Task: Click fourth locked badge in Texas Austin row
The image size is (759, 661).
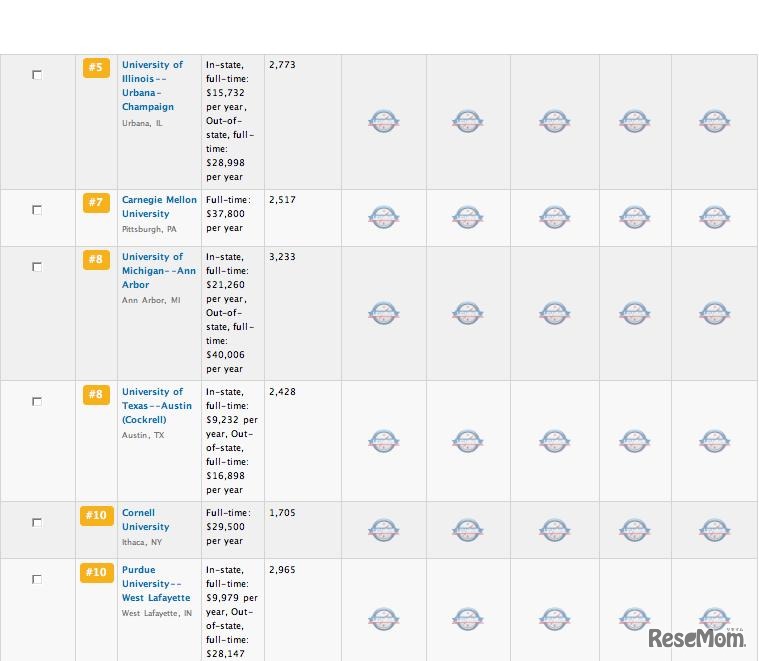Action: (x=635, y=441)
